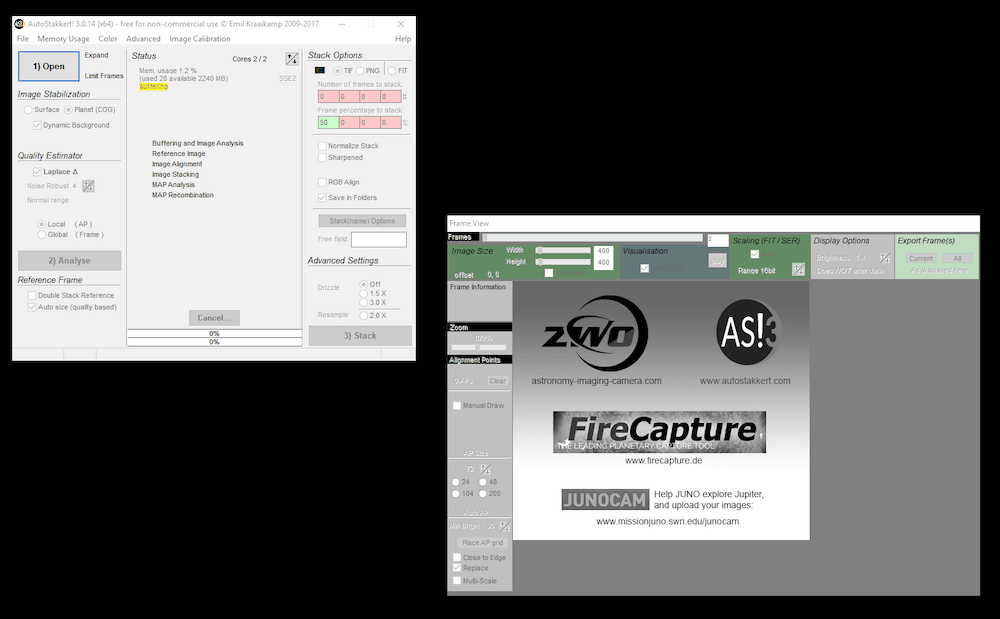Click the Cores plus/minus adjuster icon in Status
Image resolution: width=1000 pixels, height=619 pixels.
point(291,59)
